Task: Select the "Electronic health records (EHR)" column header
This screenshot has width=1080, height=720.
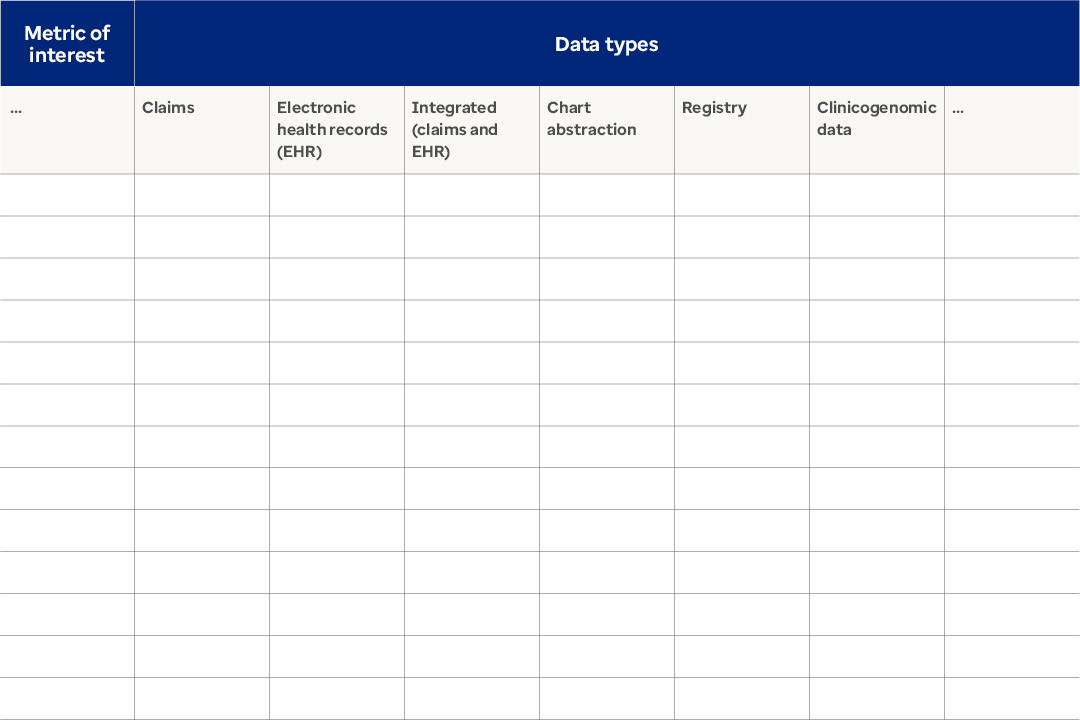Action: click(336, 129)
